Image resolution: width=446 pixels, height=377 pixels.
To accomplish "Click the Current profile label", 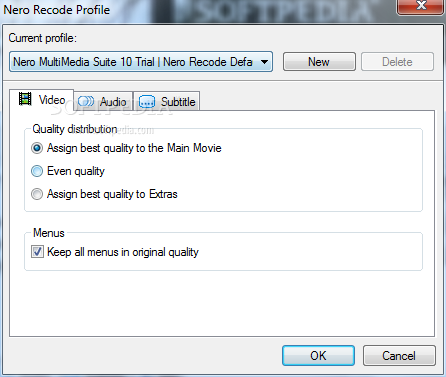I will coord(43,38).
